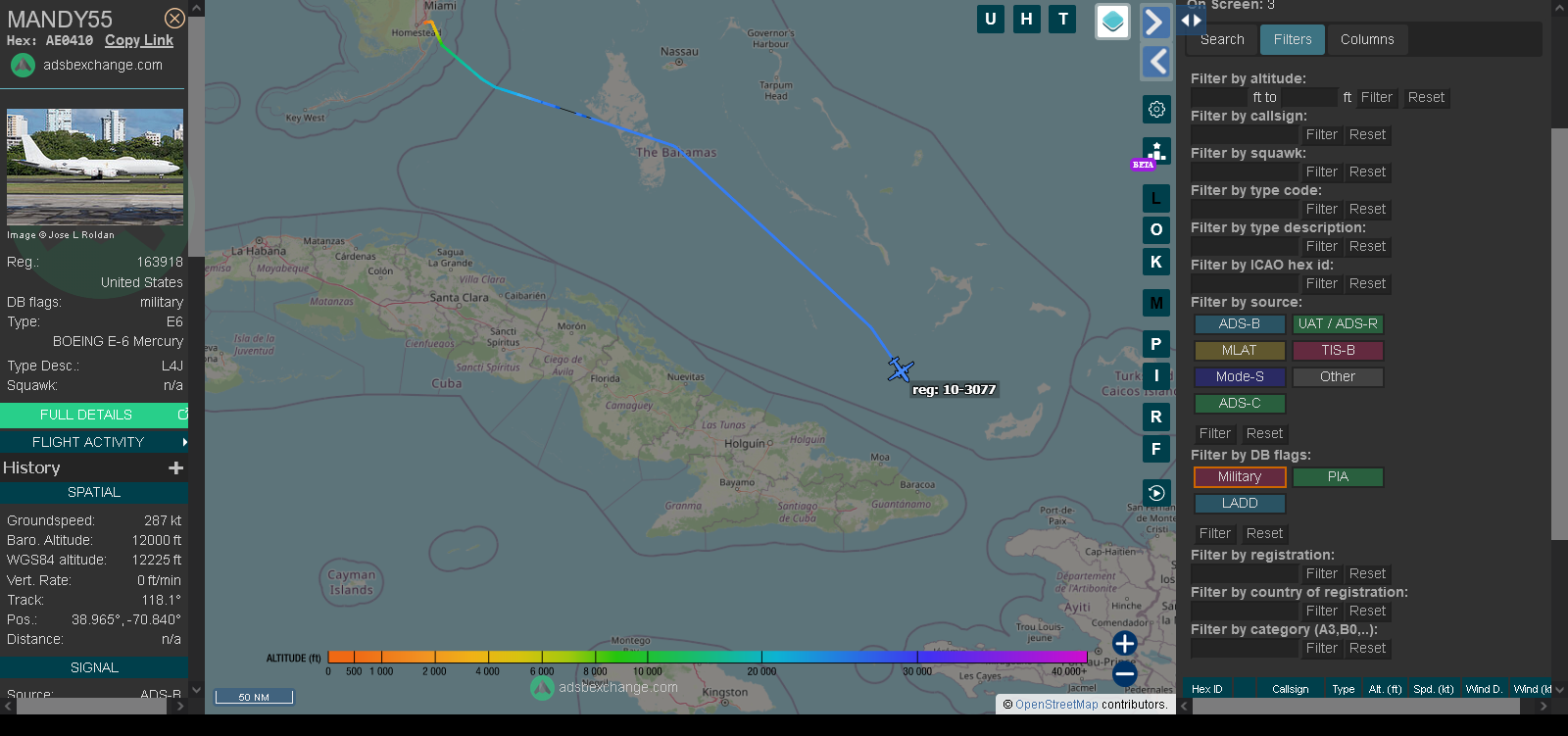Reset the altitude filter
This screenshot has width=1568, height=736.
point(1426,98)
